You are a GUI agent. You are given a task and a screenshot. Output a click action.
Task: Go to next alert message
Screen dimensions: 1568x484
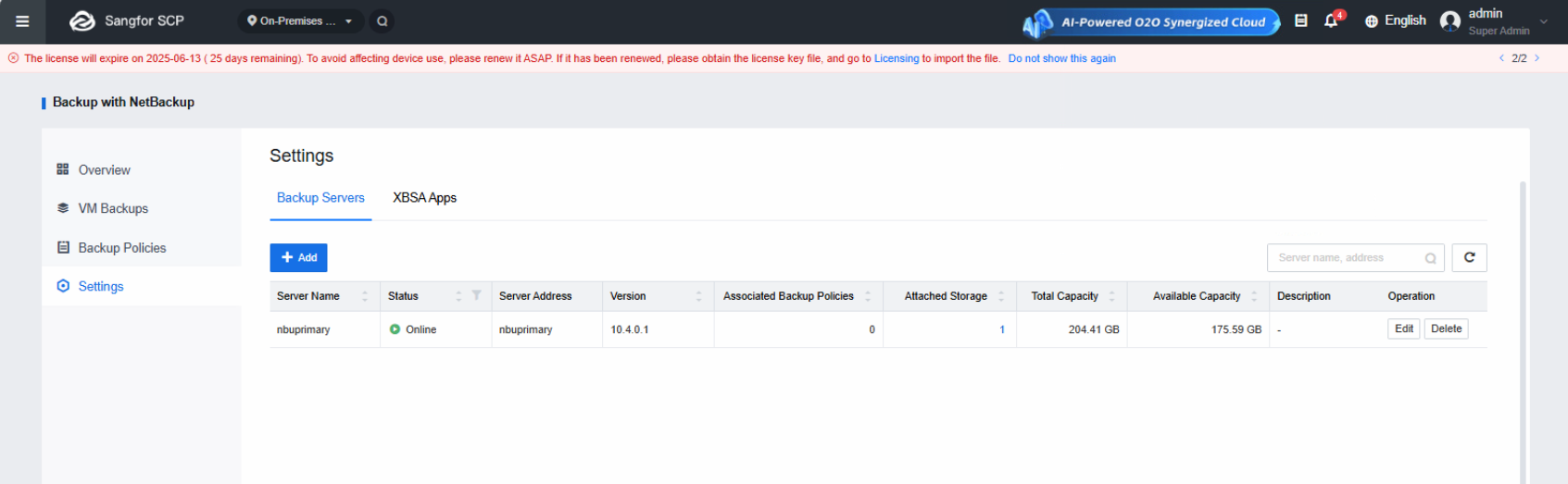[x=1537, y=58]
